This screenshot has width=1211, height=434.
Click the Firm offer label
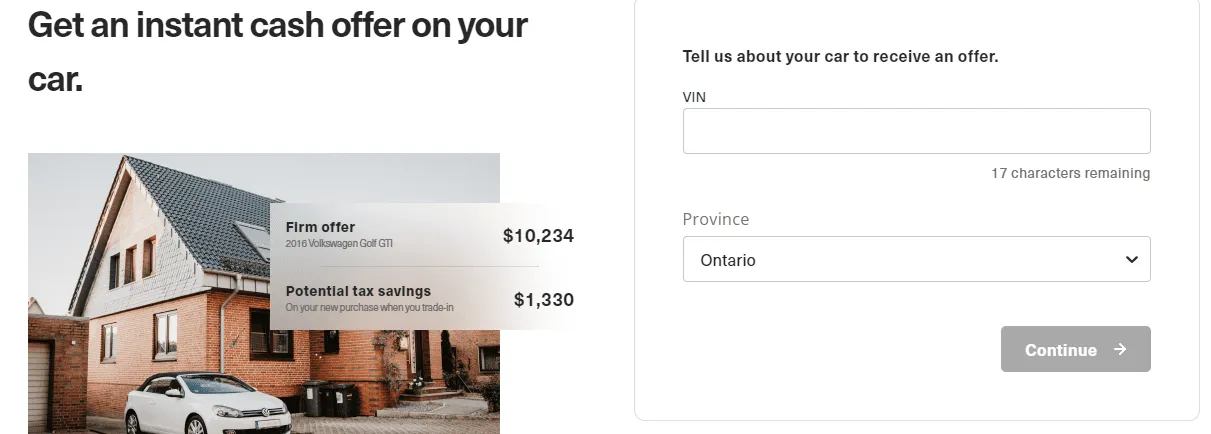point(320,227)
